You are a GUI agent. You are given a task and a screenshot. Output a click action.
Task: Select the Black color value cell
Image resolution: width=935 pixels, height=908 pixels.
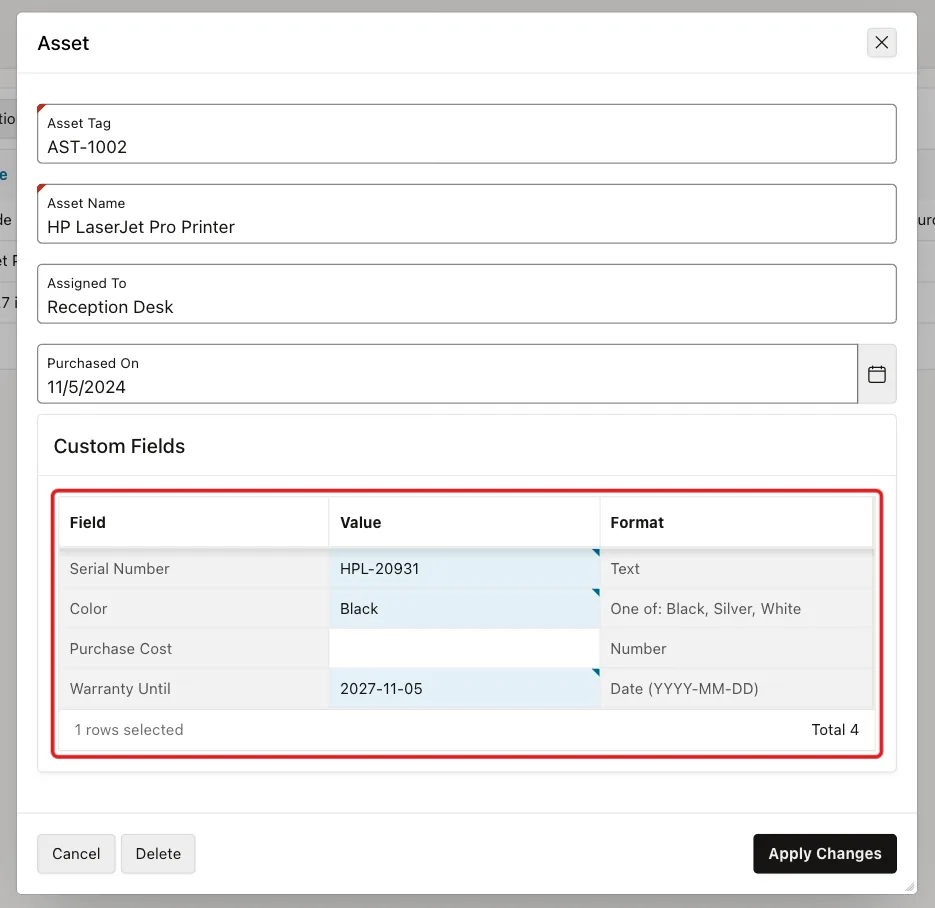464,609
